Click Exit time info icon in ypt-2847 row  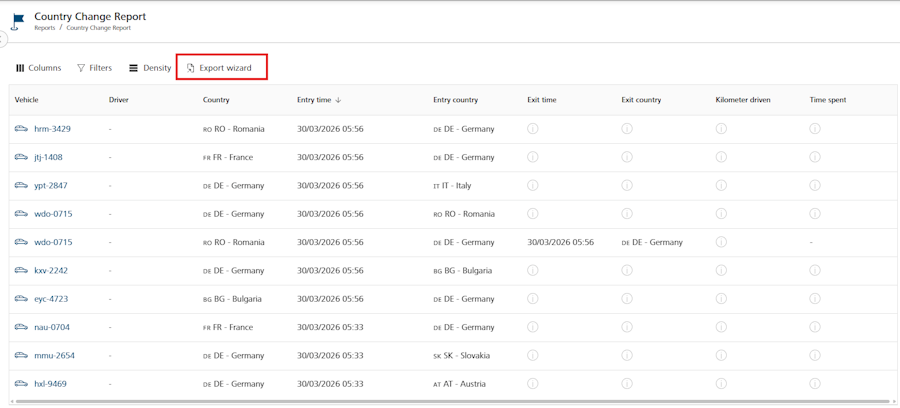[x=533, y=185]
